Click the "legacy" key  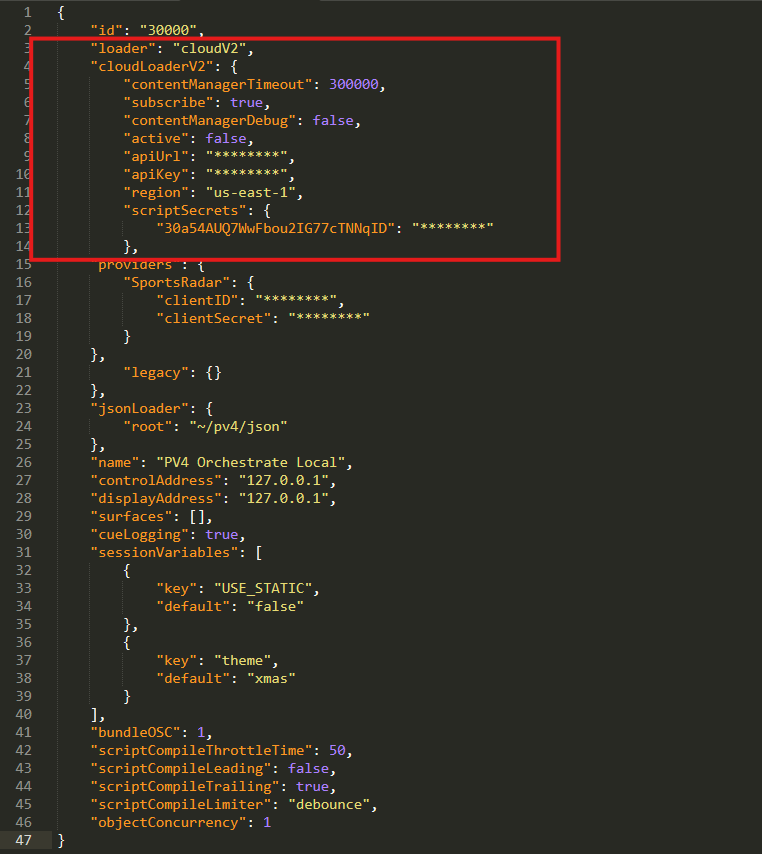[x=156, y=373]
